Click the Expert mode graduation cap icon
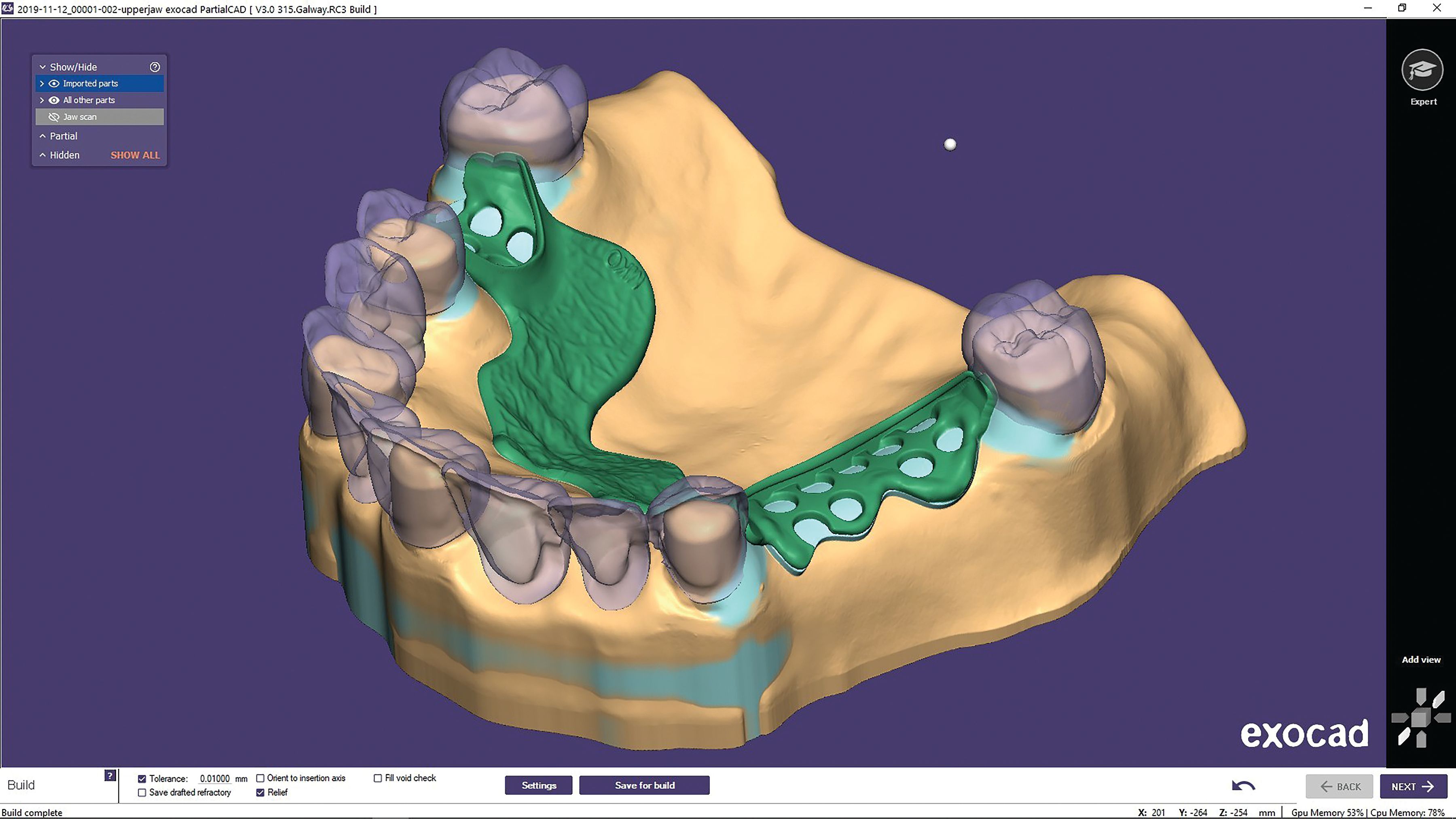The width and height of the screenshot is (1456, 819). click(1422, 70)
